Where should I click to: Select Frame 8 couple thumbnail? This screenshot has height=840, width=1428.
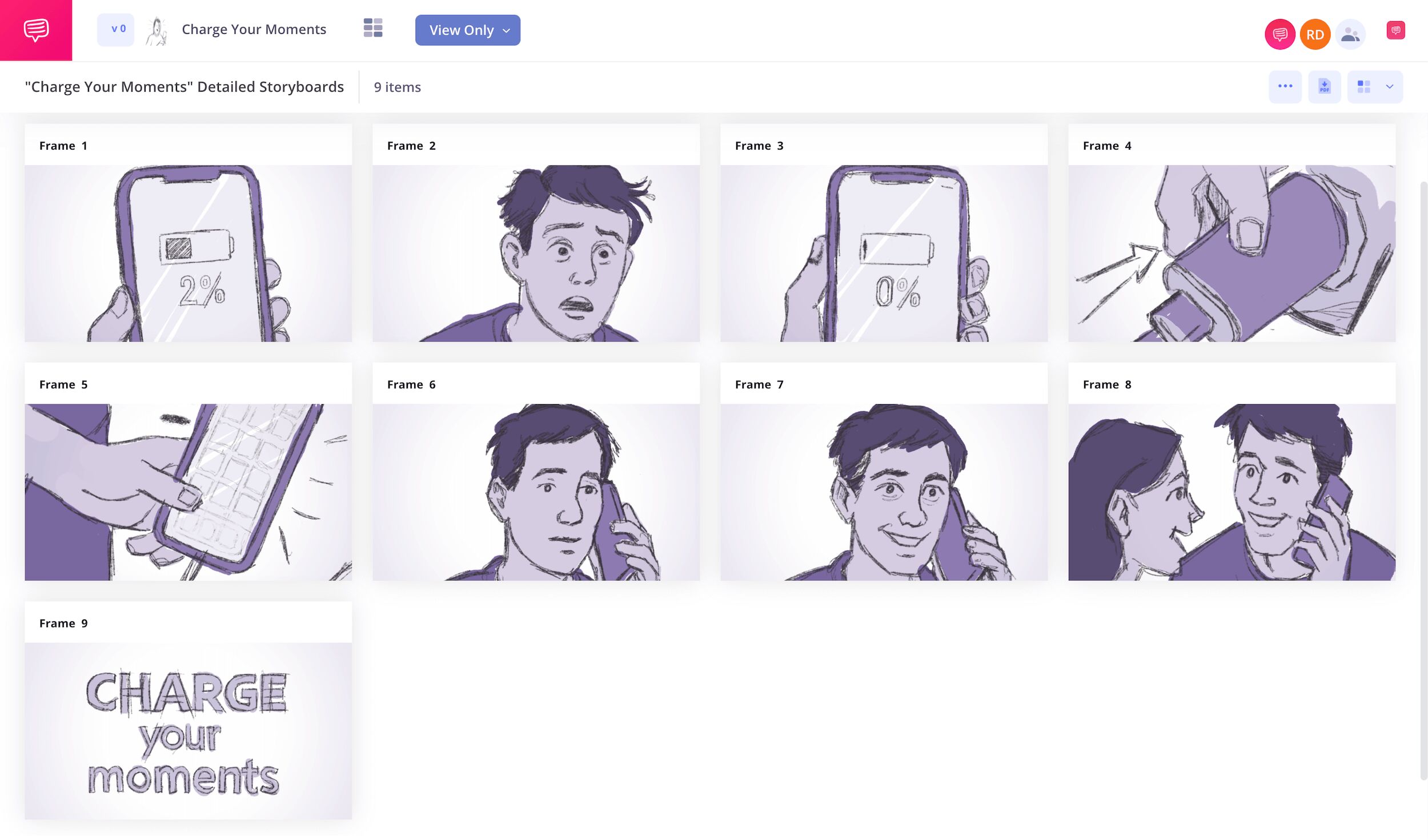coord(1232,492)
